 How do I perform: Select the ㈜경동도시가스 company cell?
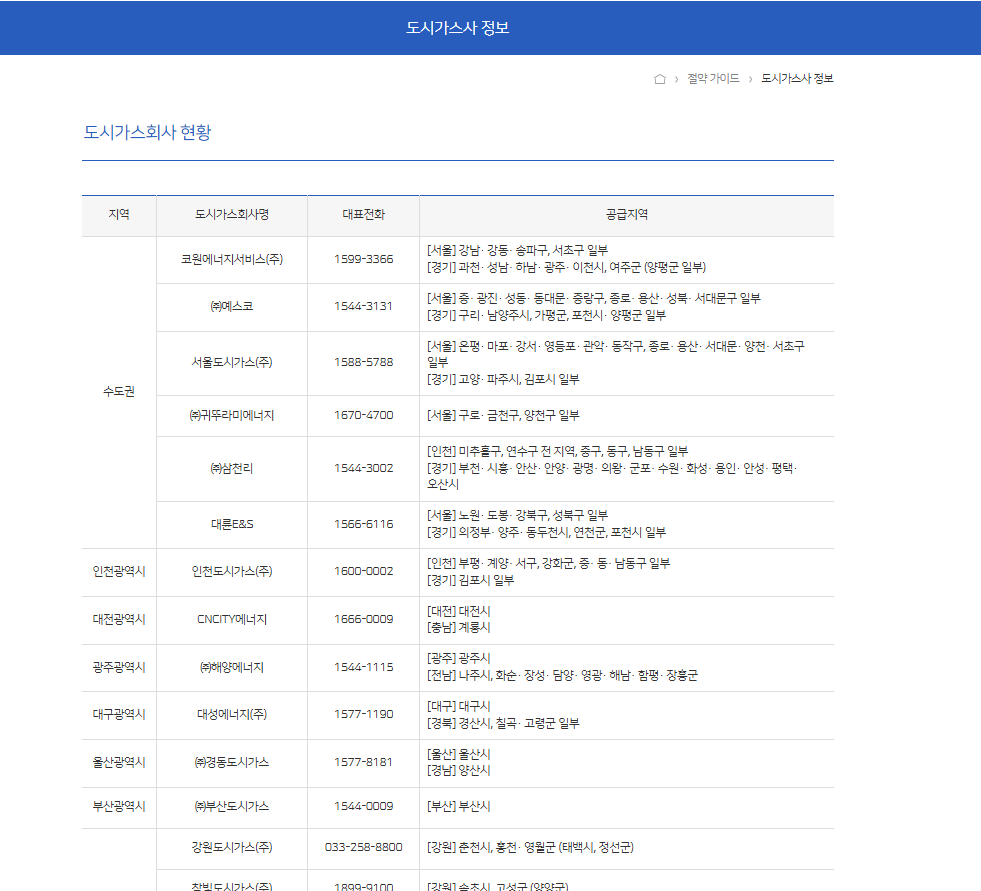click(x=232, y=763)
